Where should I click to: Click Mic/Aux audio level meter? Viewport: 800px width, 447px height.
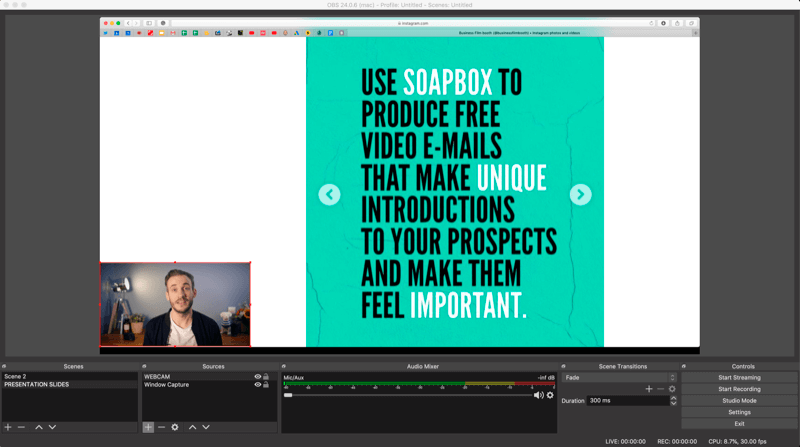(x=419, y=383)
